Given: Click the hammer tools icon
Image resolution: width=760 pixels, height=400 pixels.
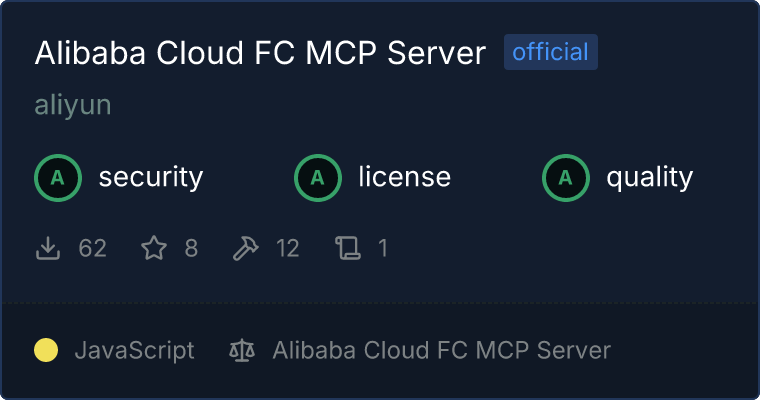Looking at the screenshot, I should tap(245, 248).
